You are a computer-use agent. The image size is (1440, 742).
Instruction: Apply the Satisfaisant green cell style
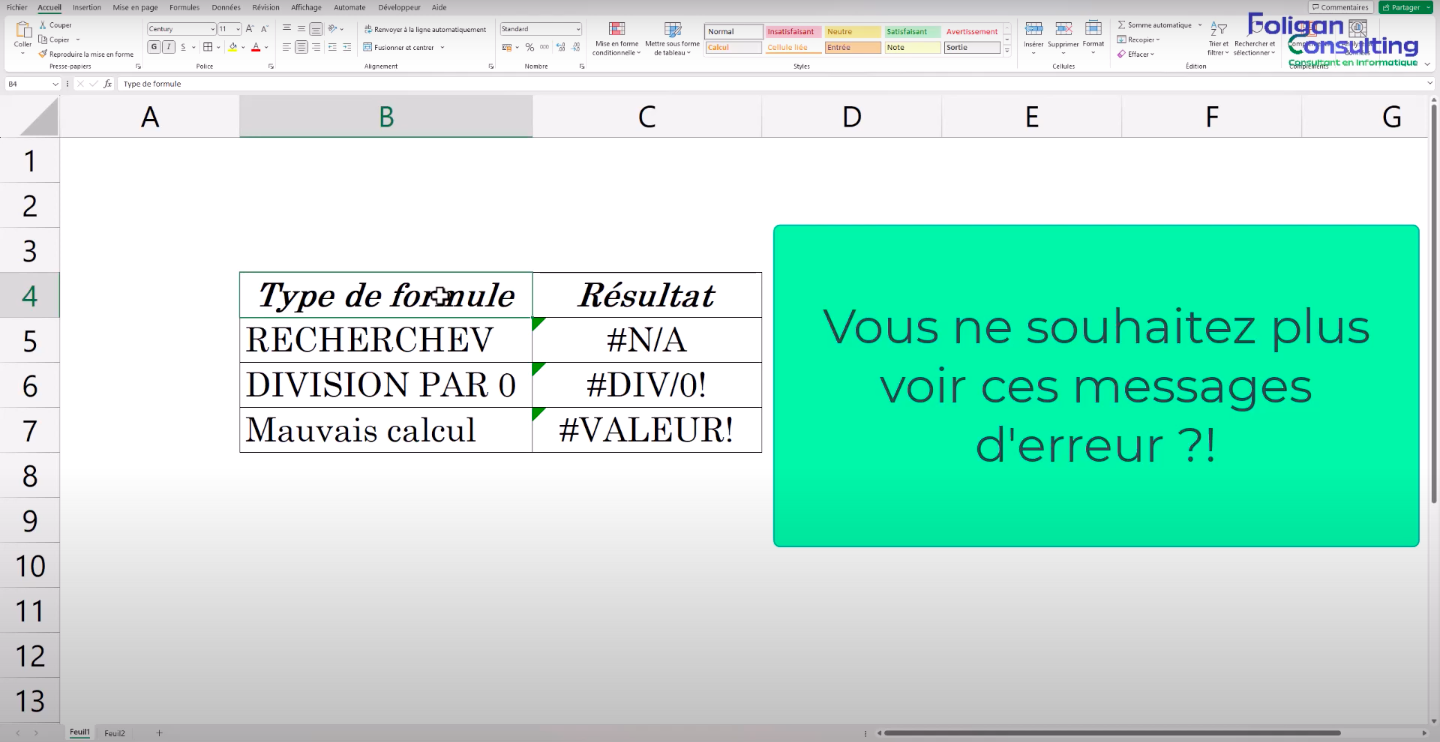pyautogui.click(x=912, y=32)
